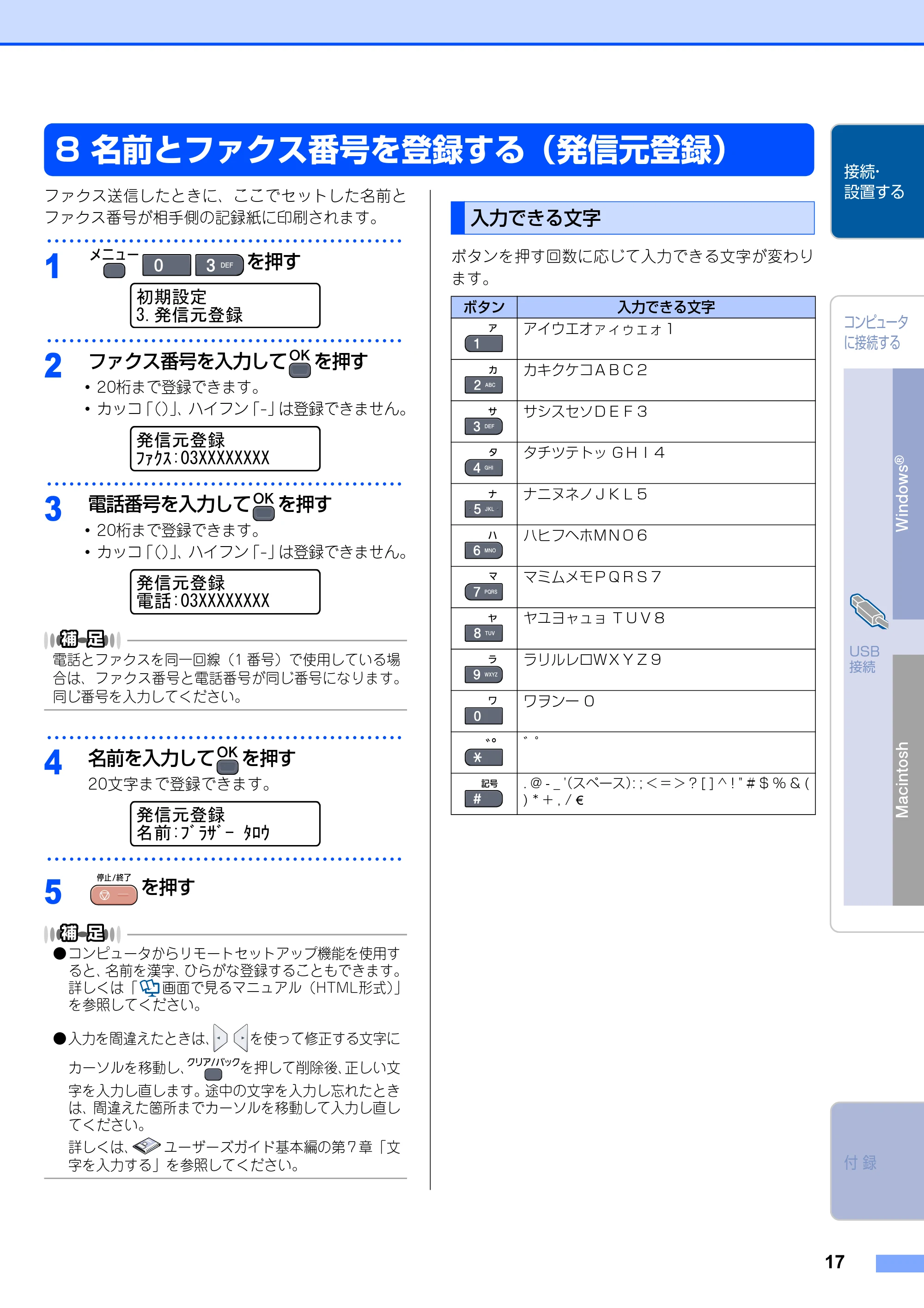Image resolution: width=924 pixels, height=1308 pixels.
Task: Click the page number 17
Action: [x=834, y=1262]
